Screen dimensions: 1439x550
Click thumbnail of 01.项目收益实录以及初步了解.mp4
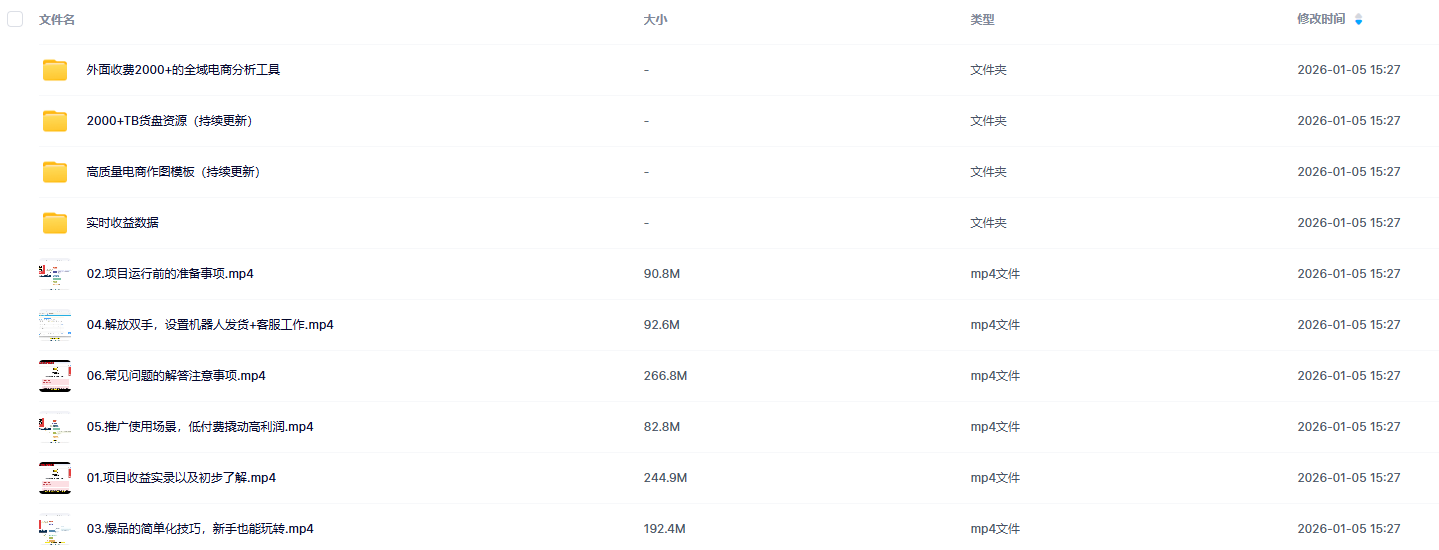[x=55, y=478]
